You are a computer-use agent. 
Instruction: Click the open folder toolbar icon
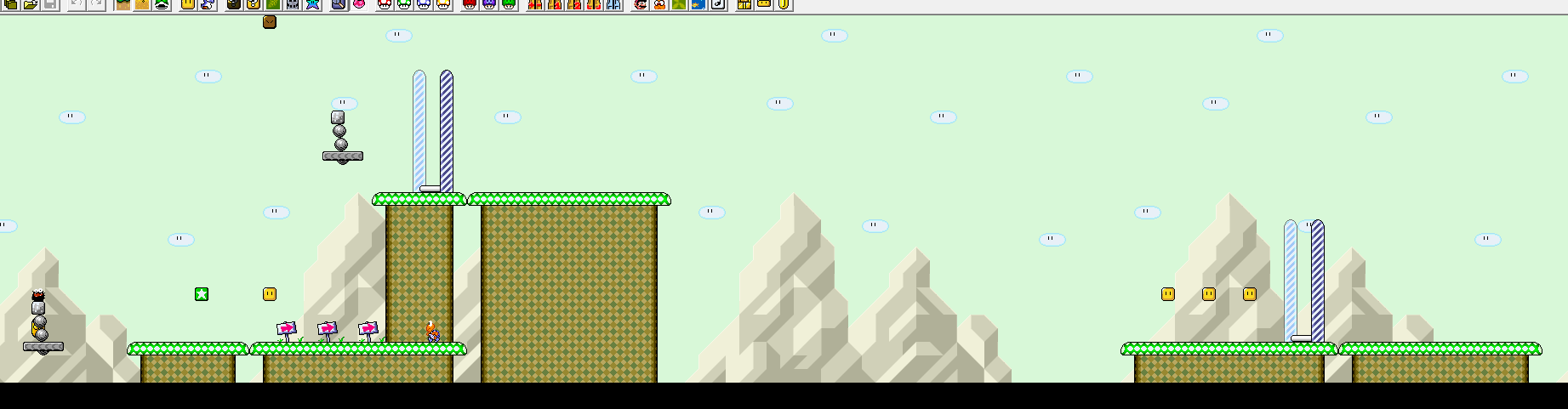click(x=31, y=4)
